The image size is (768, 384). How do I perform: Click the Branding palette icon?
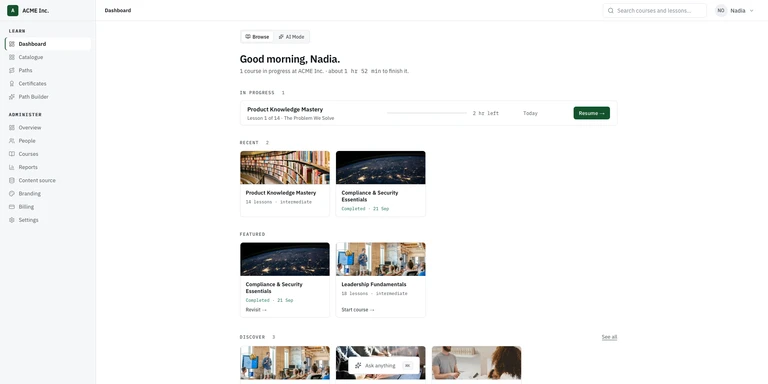point(12,194)
